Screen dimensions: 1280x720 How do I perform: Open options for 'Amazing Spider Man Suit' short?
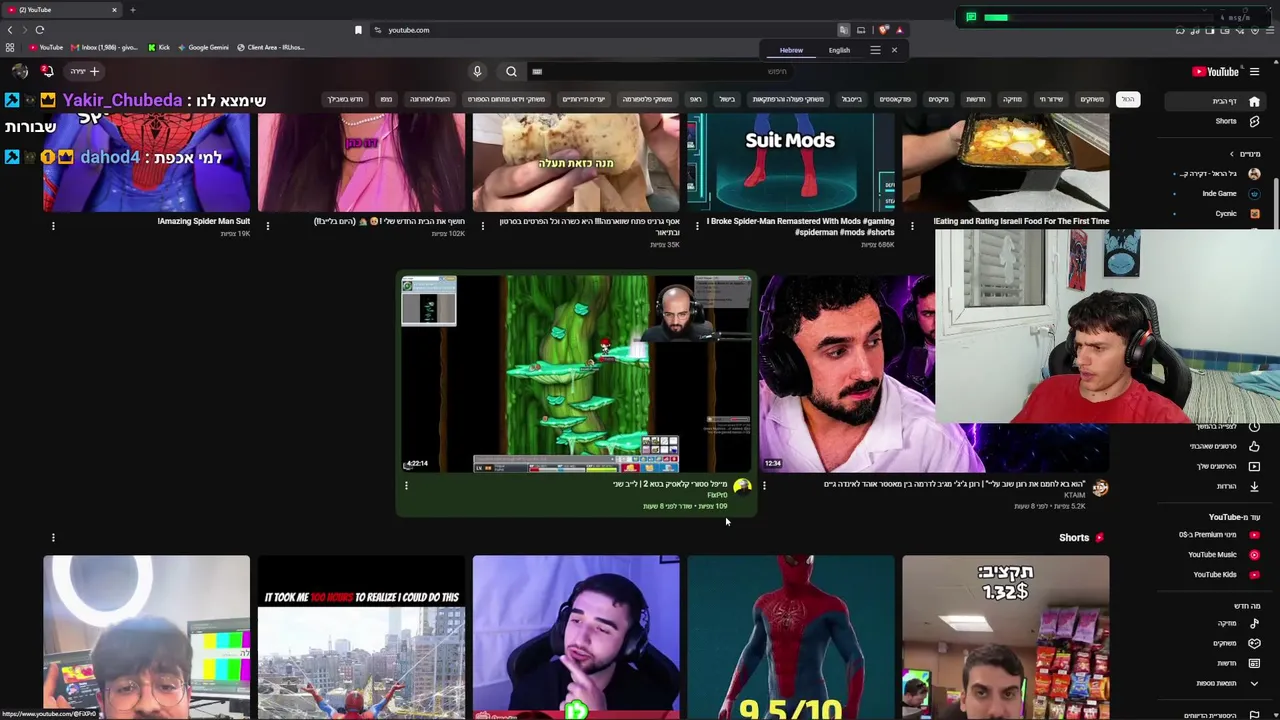pos(53,226)
